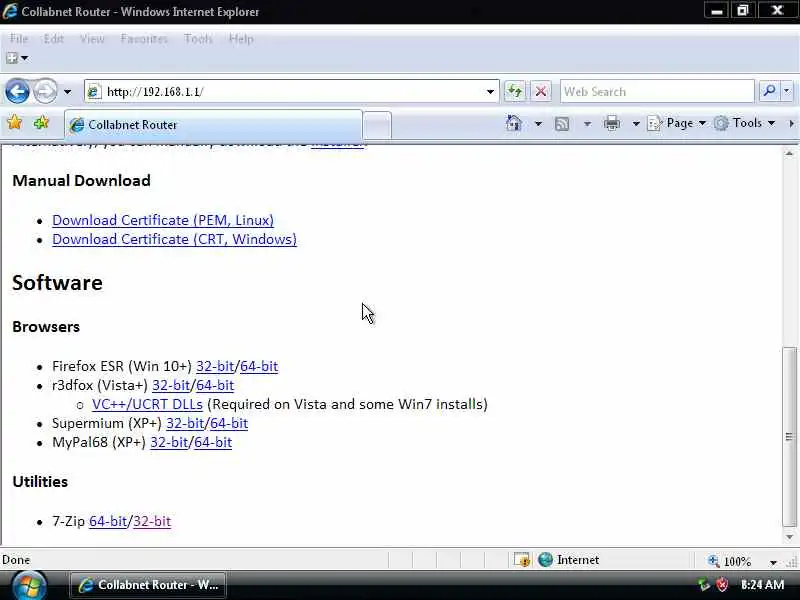
Task: Download r3dfox 64-bit
Action: pos(215,385)
